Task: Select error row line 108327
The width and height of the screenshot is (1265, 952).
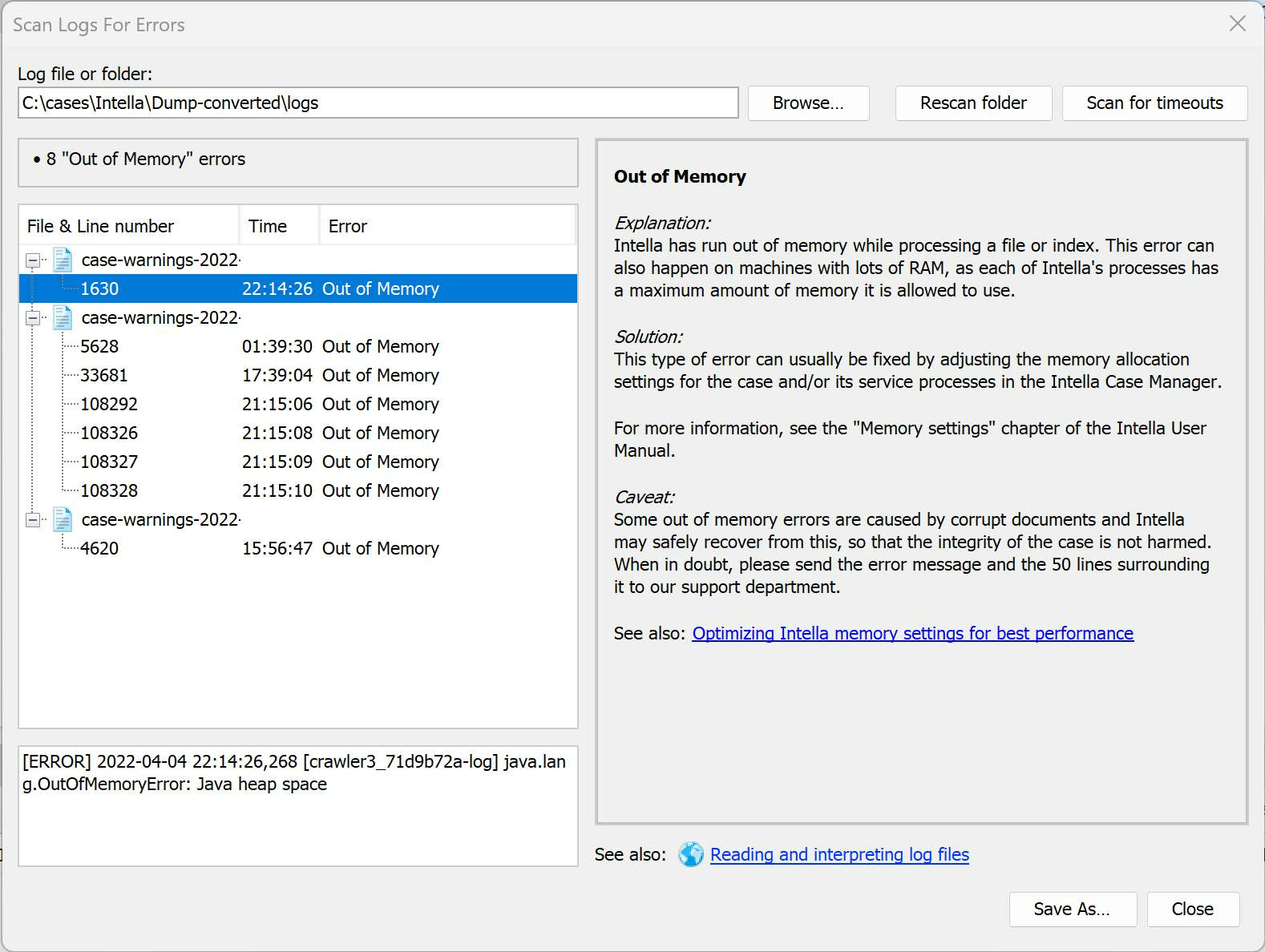Action: pos(298,462)
